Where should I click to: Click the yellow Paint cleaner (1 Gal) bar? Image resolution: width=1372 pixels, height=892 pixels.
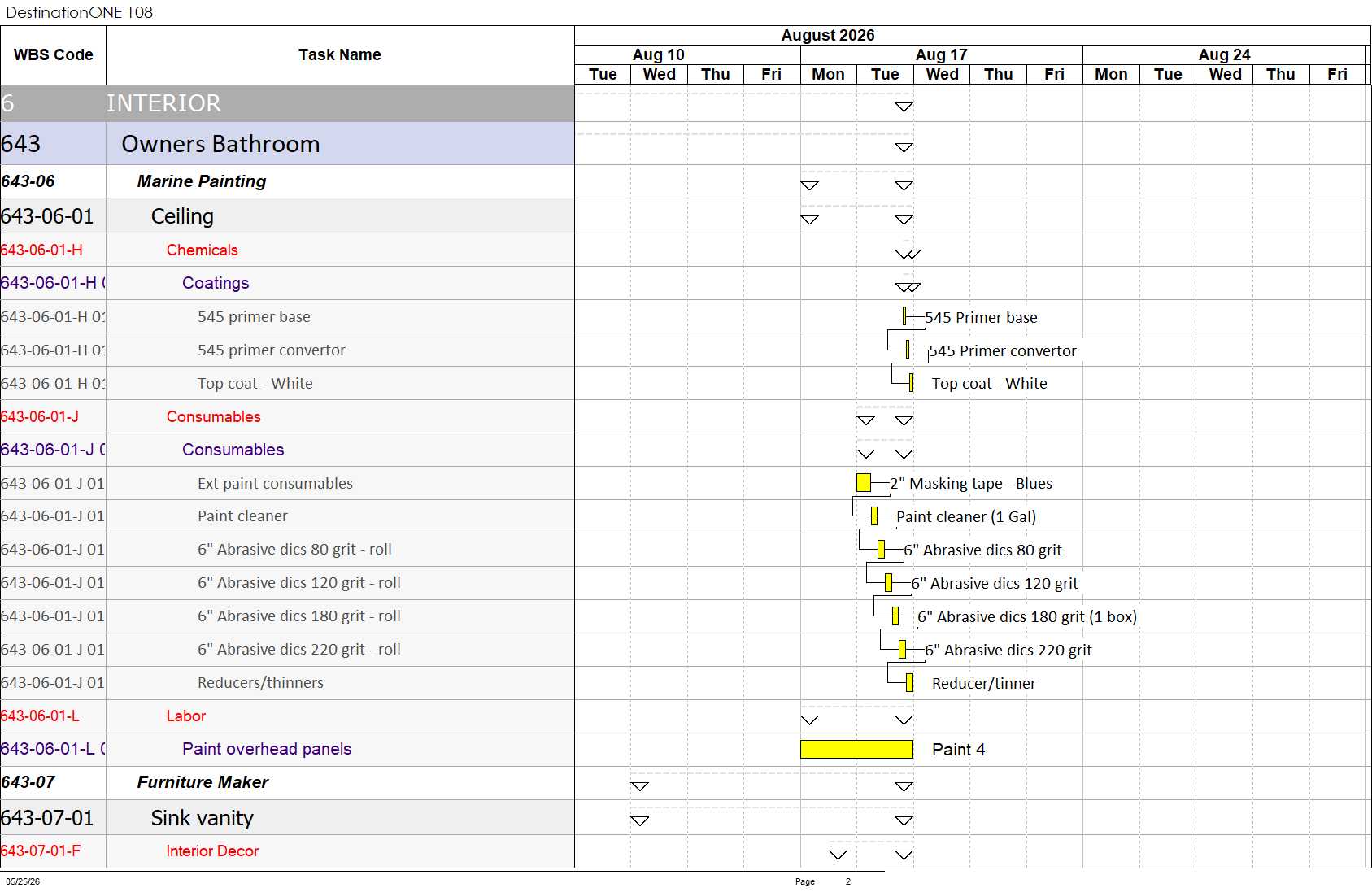pyautogui.click(x=874, y=516)
